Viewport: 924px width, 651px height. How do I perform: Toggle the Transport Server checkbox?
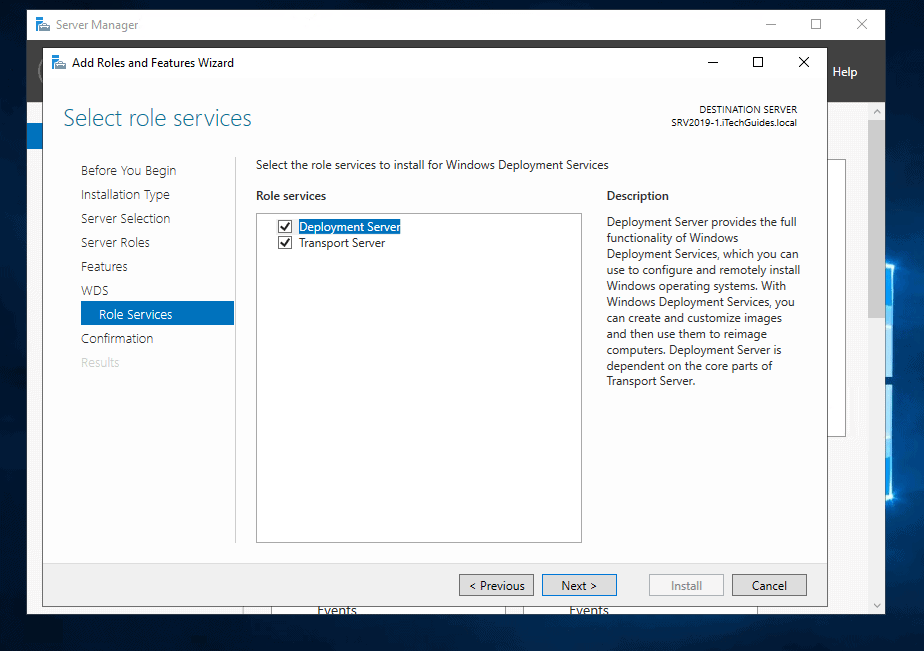click(285, 243)
